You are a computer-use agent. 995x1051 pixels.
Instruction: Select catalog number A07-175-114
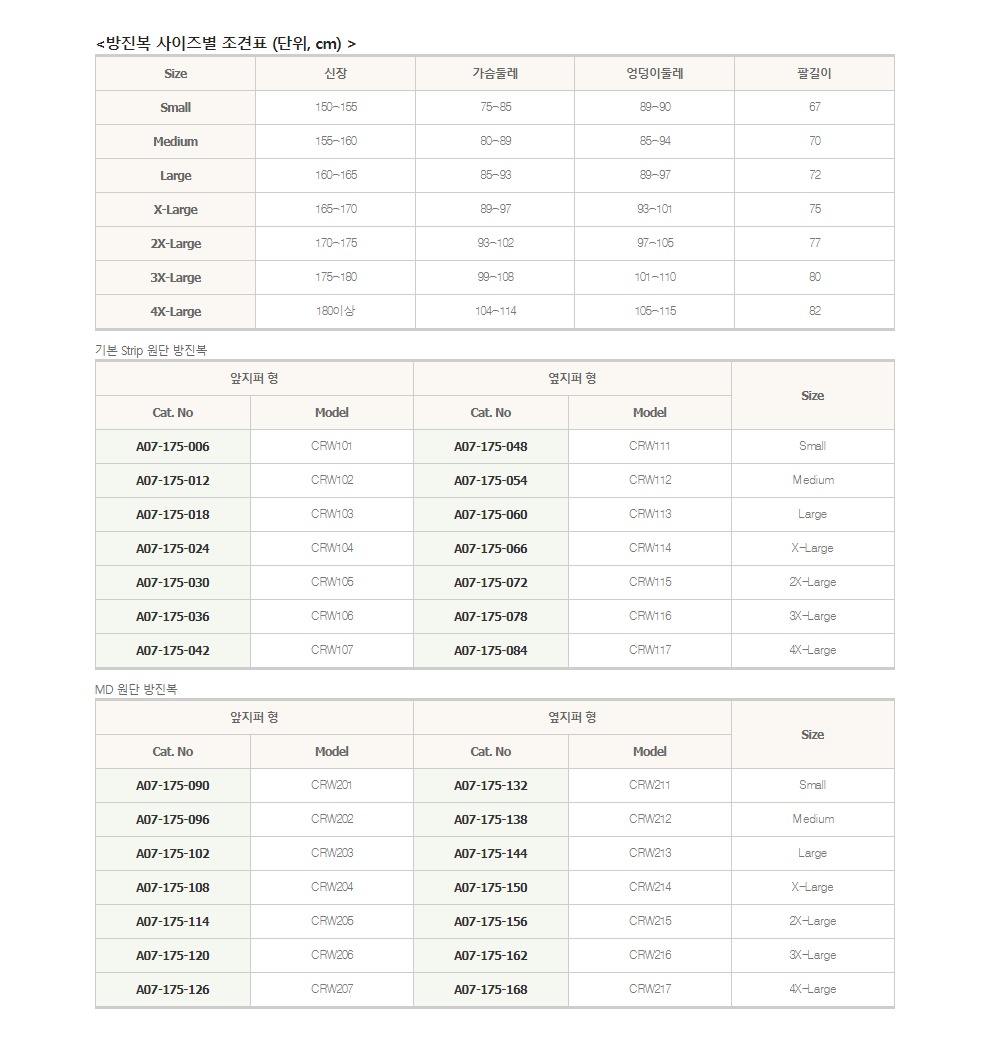pyautogui.click(x=173, y=922)
